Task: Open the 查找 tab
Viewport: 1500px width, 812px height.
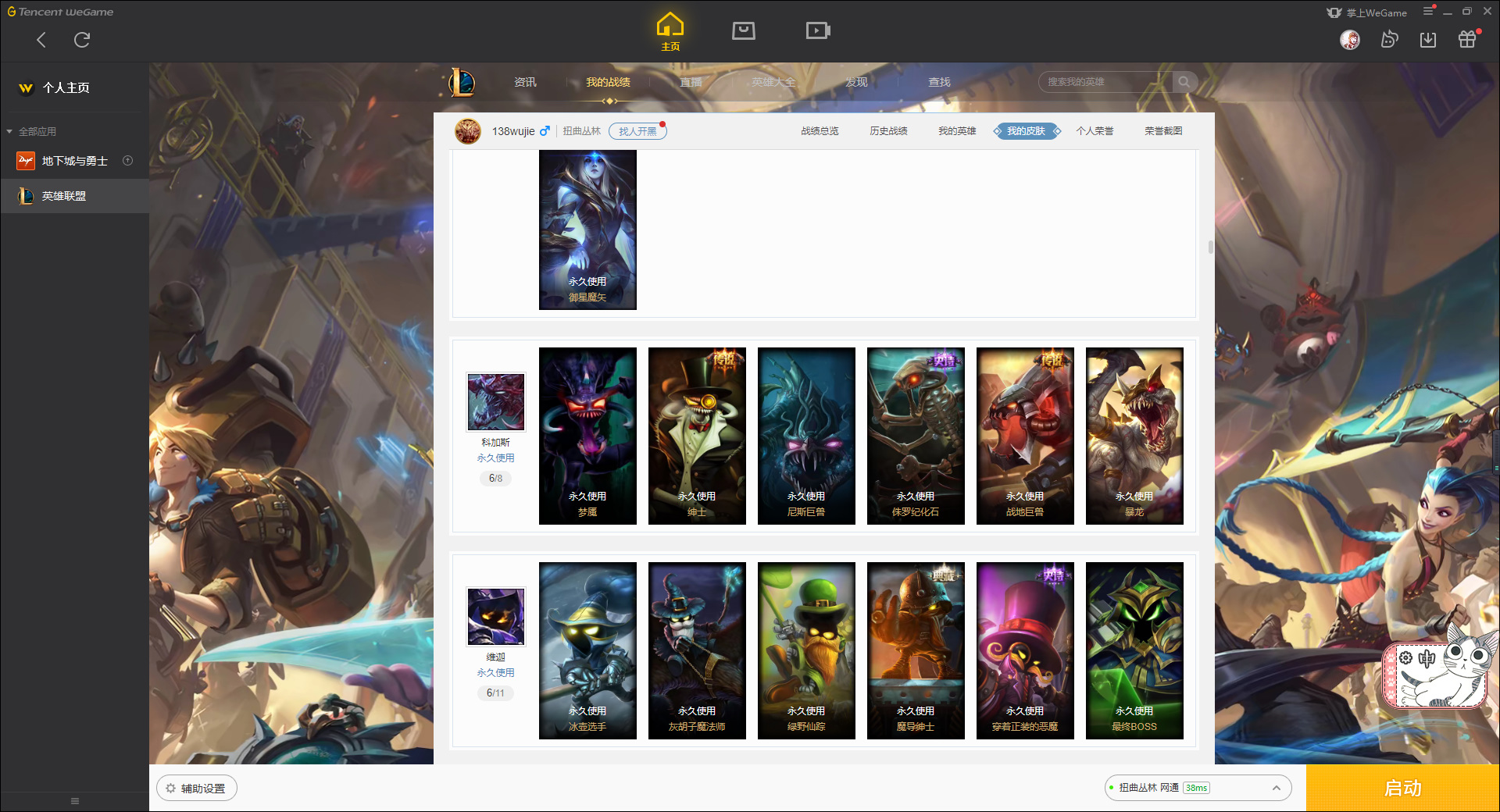Action: [940, 82]
